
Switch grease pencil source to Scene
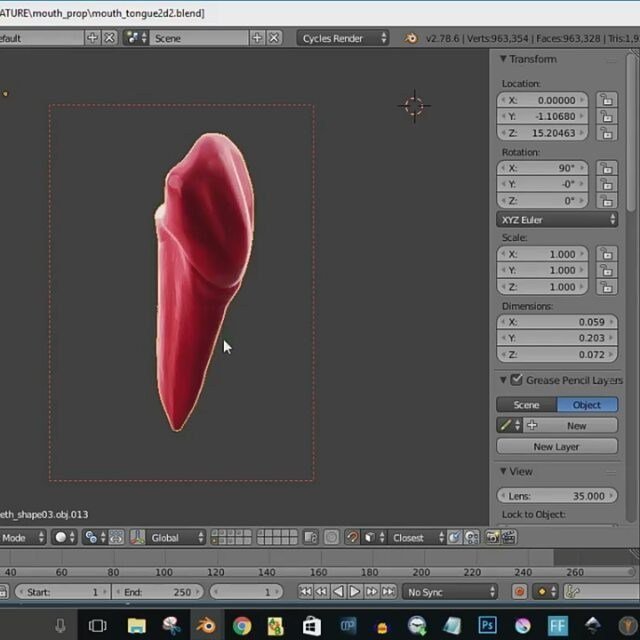527,404
